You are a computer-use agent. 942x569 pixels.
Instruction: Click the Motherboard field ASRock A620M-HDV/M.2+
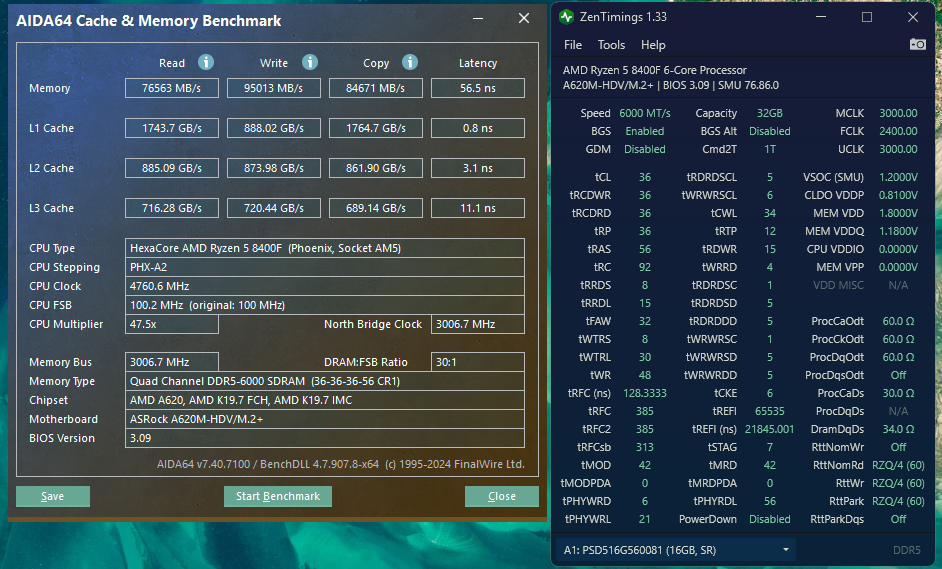click(x=325, y=419)
